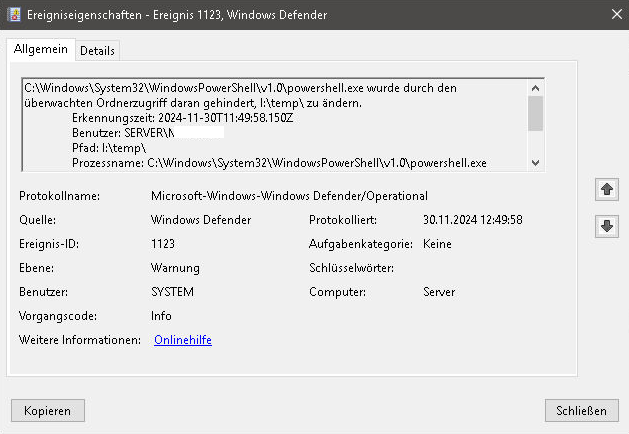Click the Aufgabenkategorie value Keine
The width and height of the screenshot is (629, 434).
437,244
